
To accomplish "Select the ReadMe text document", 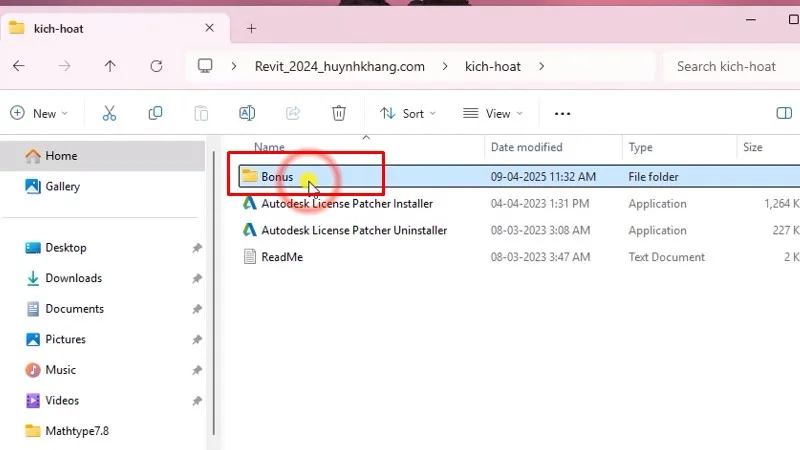I will point(282,257).
